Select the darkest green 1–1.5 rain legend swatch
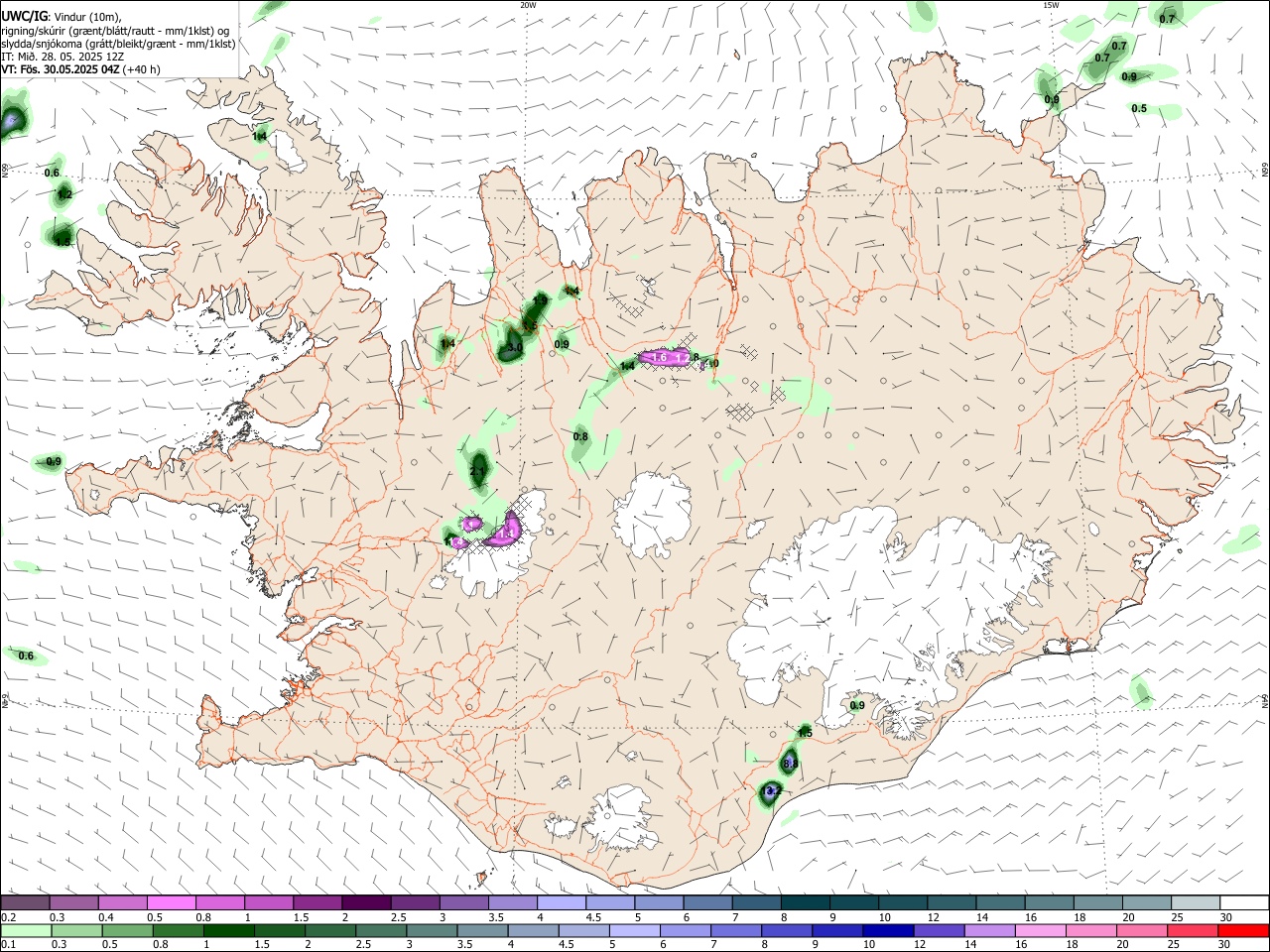Screen dimensions: 1270x952 pos(229,930)
